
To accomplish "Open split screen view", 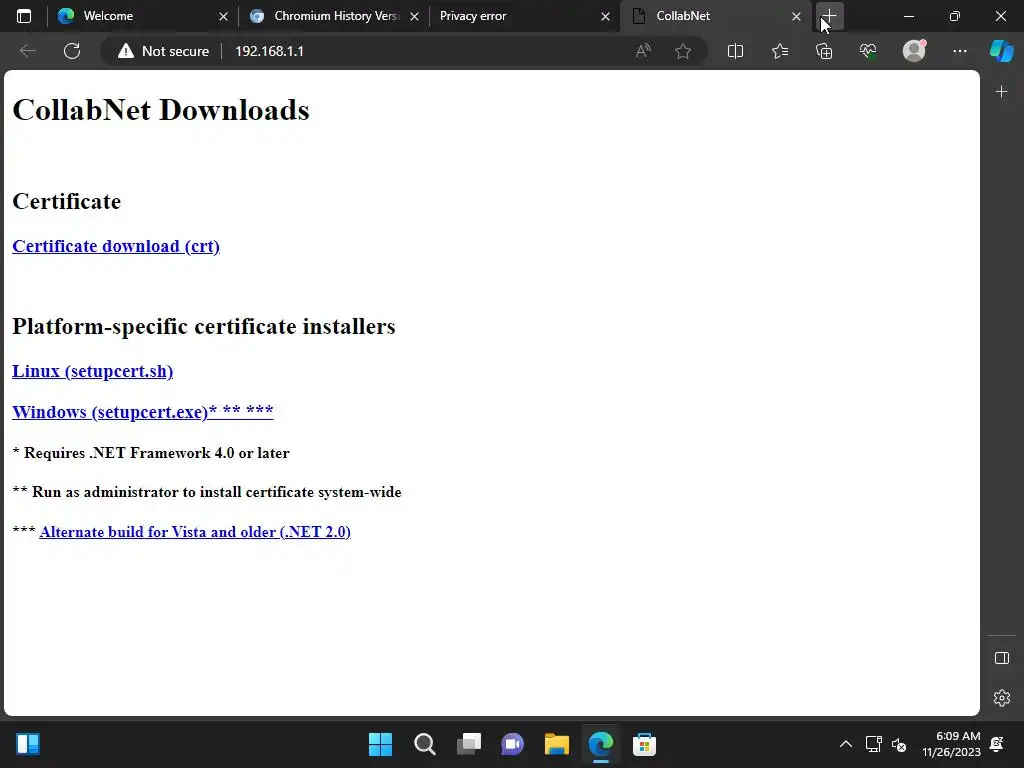I will pos(735,51).
